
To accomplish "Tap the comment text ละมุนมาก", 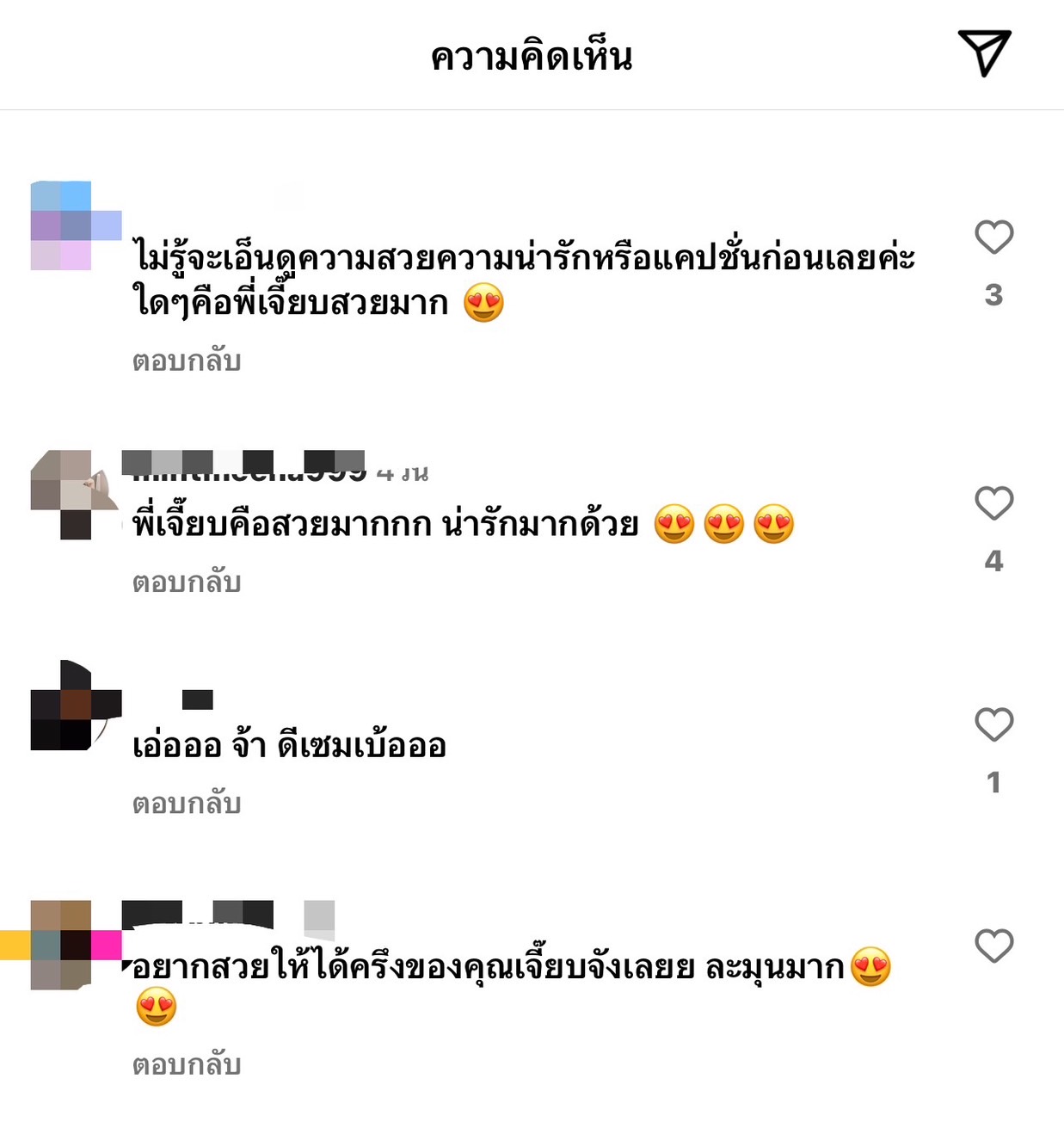I will click(x=775, y=968).
